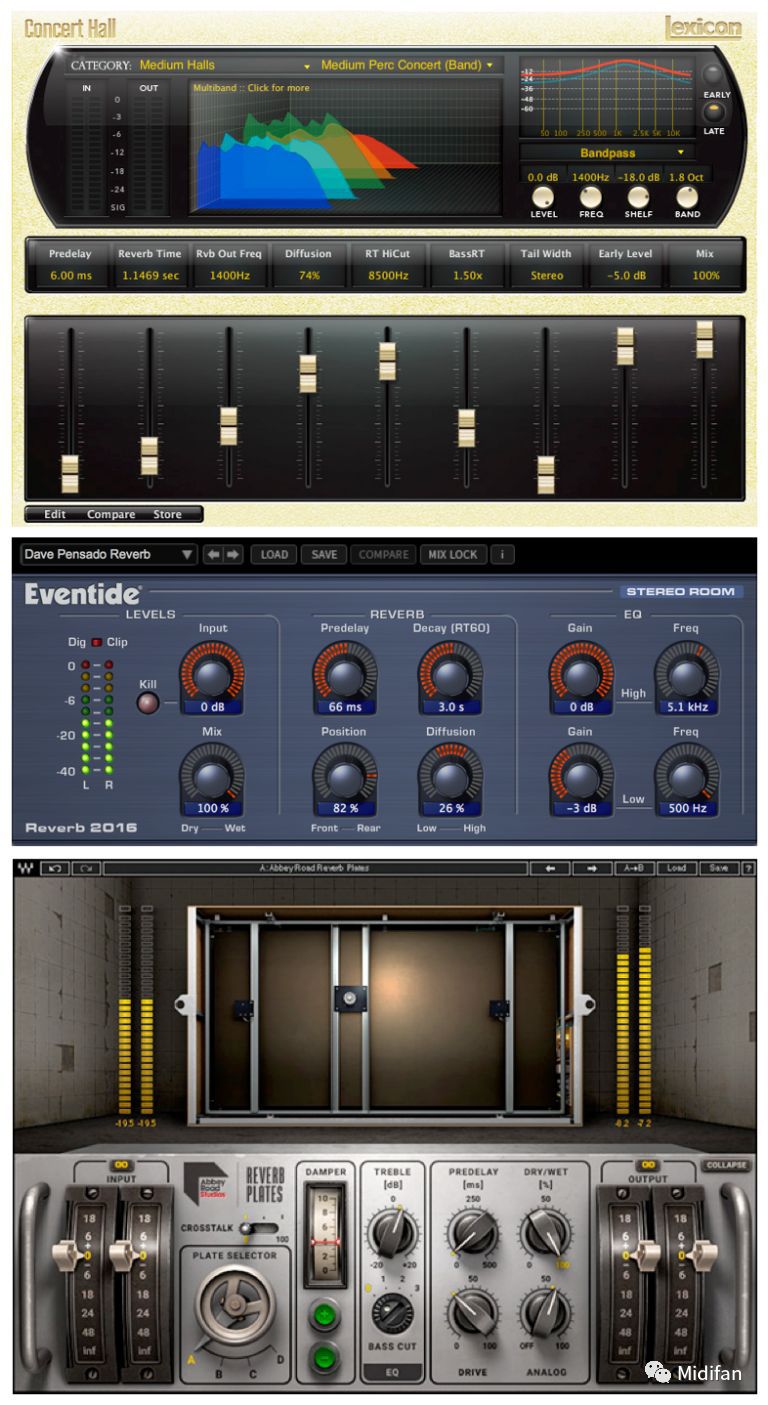Click the Eventide Position knob
The height and width of the screenshot is (1405, 768).
tap(344, 779)
